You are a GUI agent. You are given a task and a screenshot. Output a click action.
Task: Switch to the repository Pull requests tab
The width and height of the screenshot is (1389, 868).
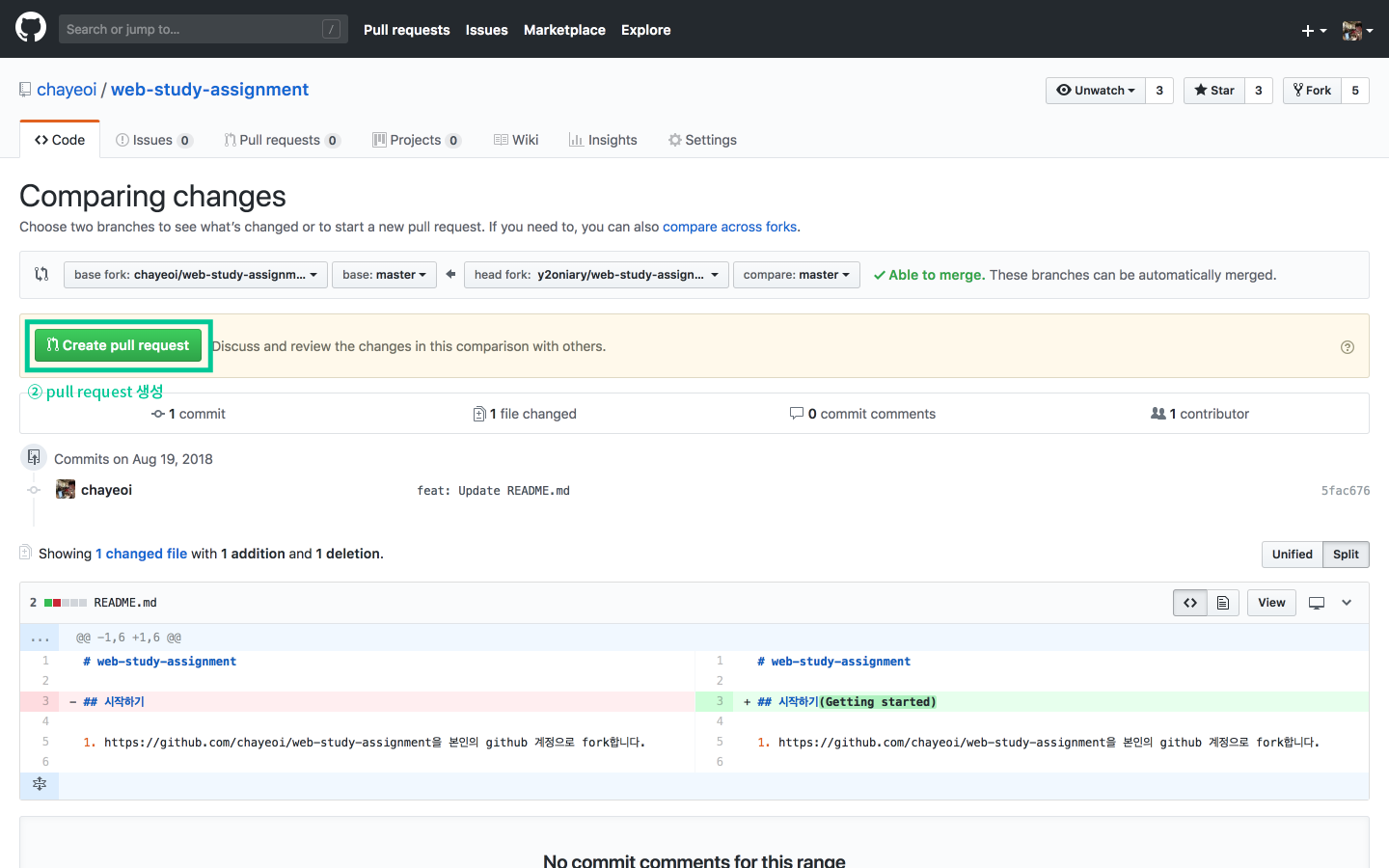click(x=282, y=140)
